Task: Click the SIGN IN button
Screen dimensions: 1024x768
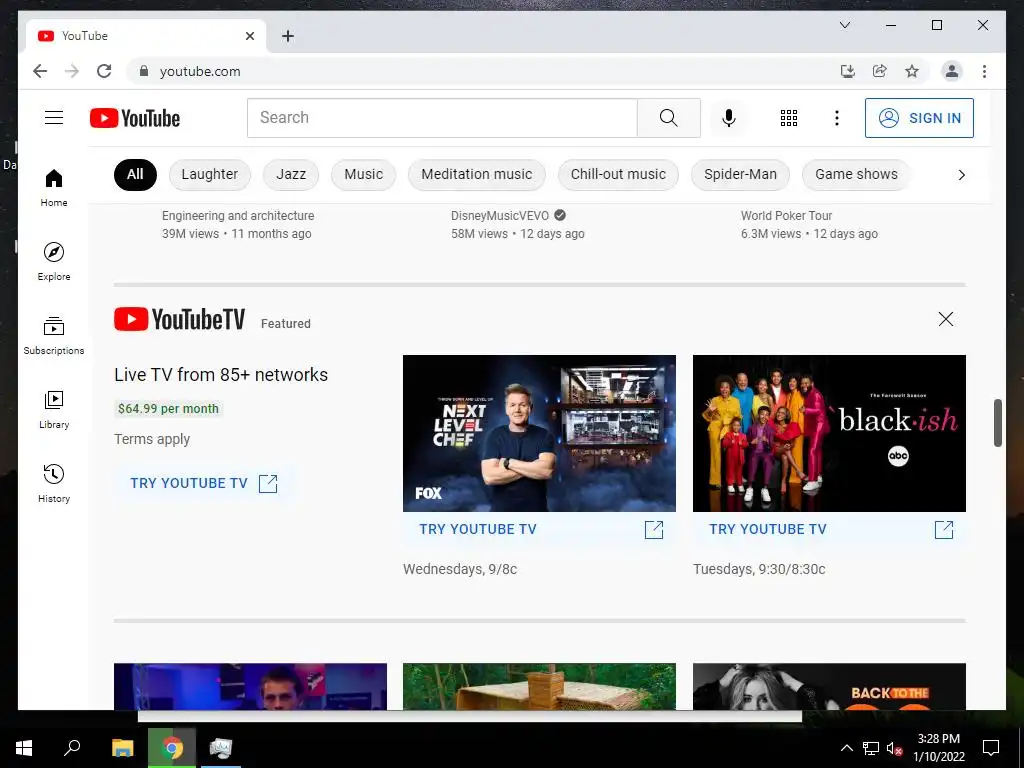Action: [920, 118]
